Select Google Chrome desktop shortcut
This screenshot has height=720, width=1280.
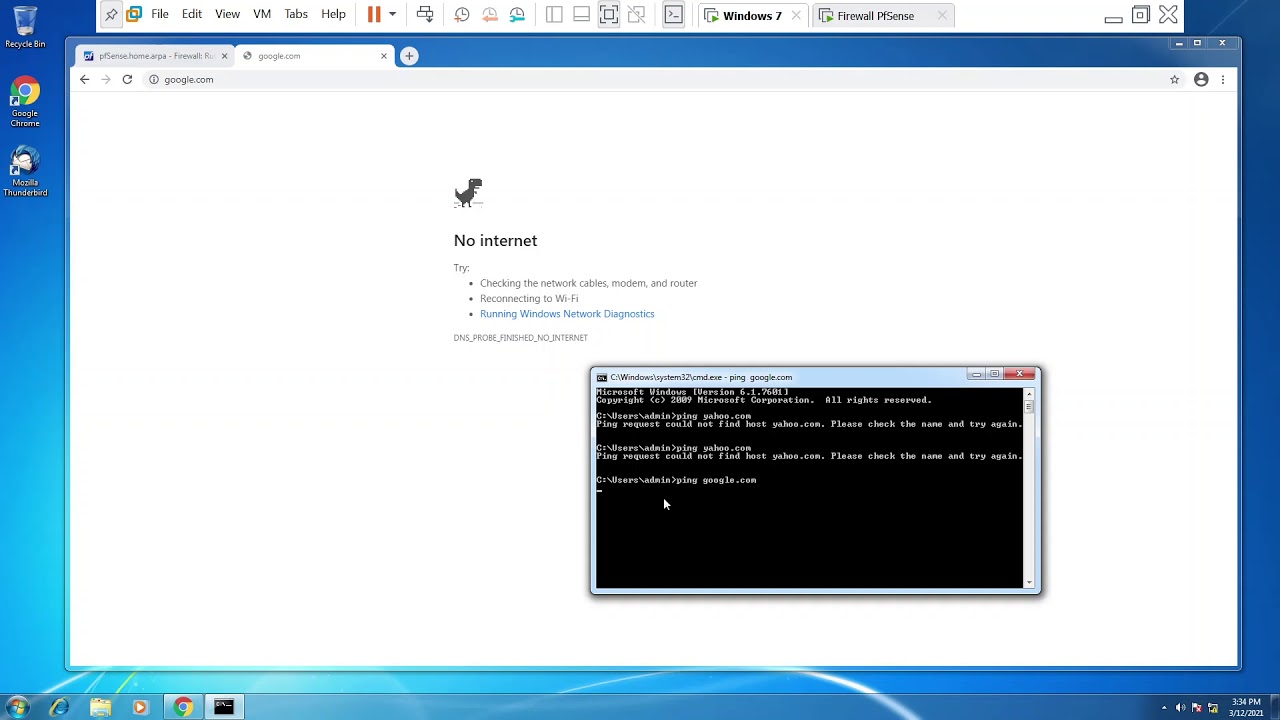pyautogui.click(x=25, y=103)
